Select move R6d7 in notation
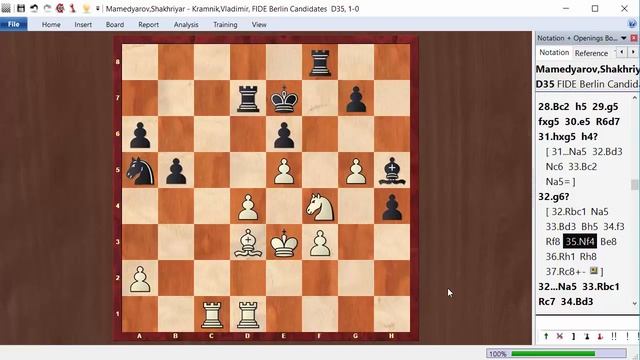This screenshot has width=640, height=360. pos(608,122)
